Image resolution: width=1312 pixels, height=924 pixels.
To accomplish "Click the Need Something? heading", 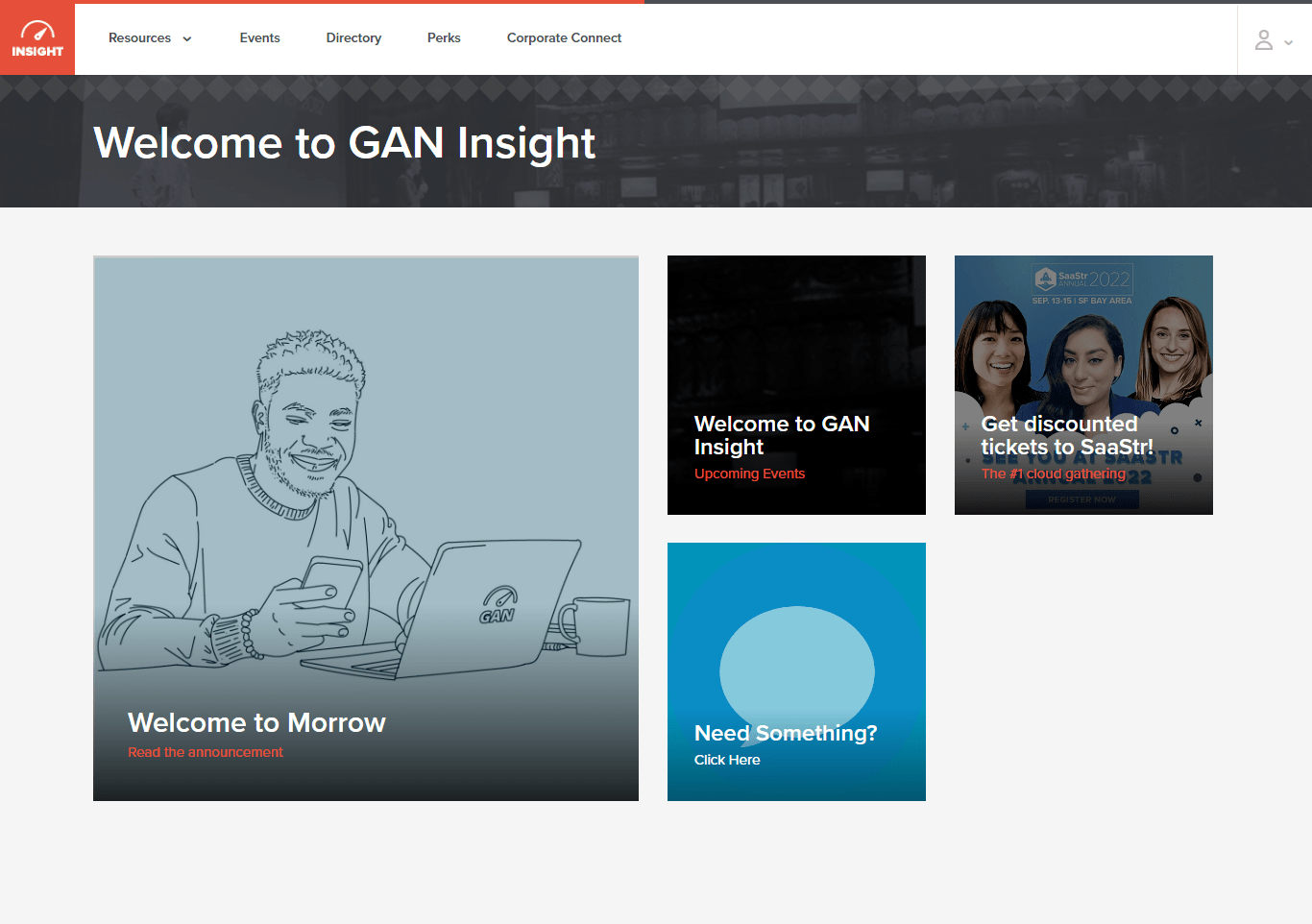I will (786, 733).
